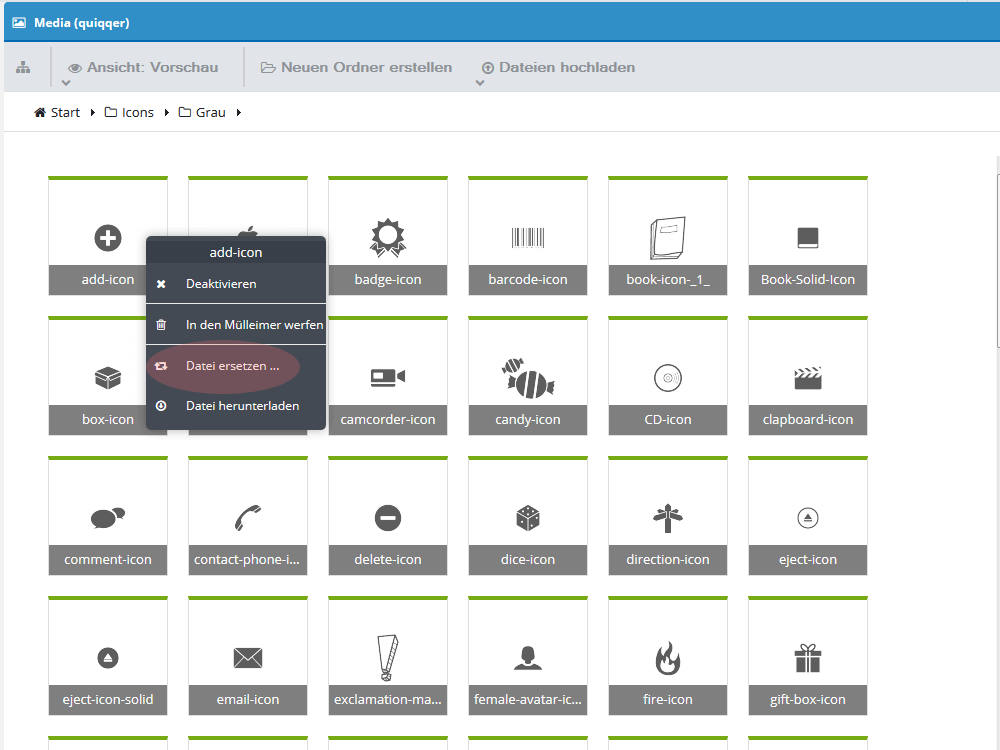Expand the arrow after Icons in breadcrumb
The width and height of the screenshot is (1000, 750).
(166, 112)
